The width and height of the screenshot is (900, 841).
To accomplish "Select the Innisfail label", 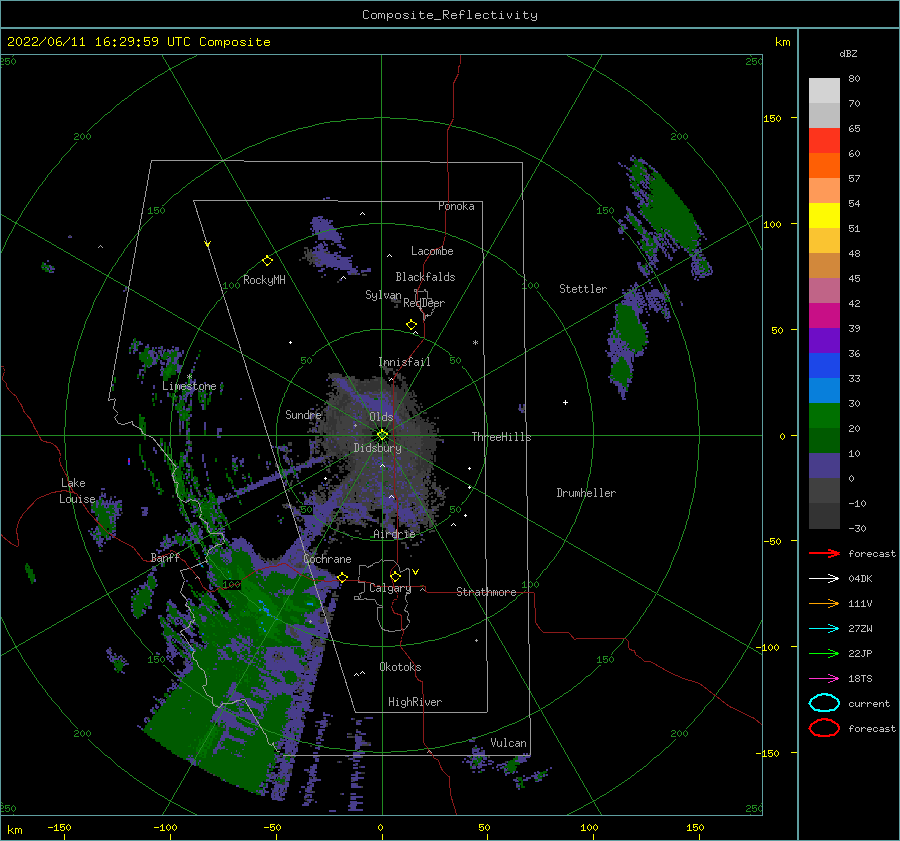I will (x=404, y=362).
